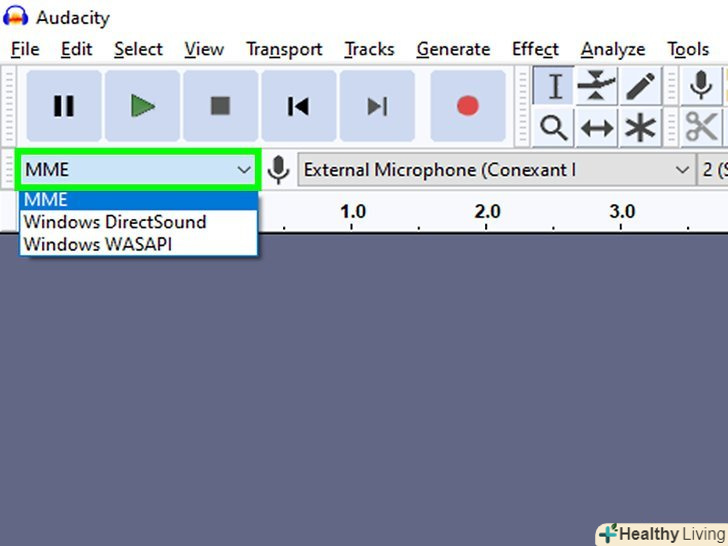Open the Tracks menu
Image resolution: width=728 pixels, height=546 pixels.
369,49
